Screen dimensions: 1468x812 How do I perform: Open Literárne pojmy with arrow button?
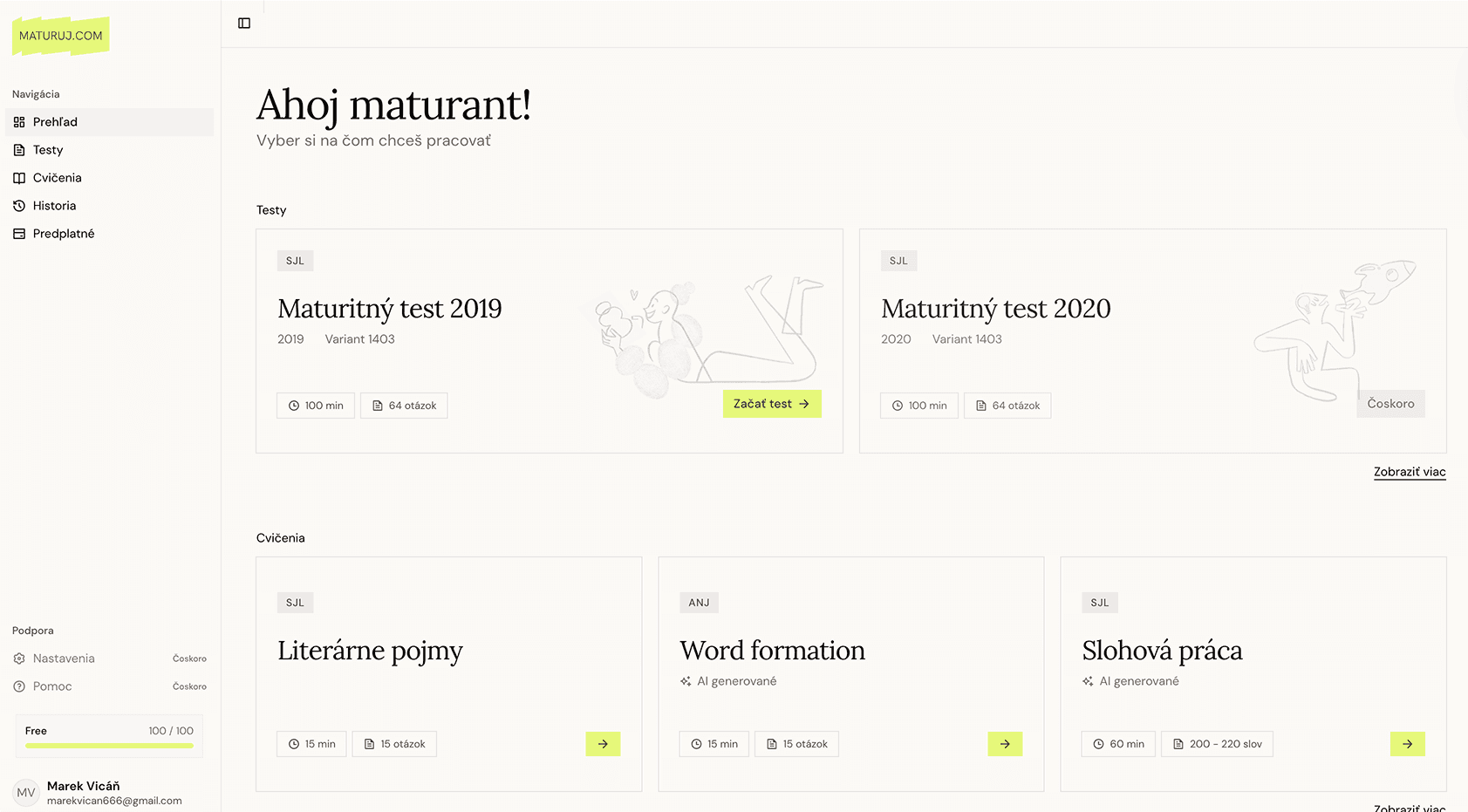603,744
